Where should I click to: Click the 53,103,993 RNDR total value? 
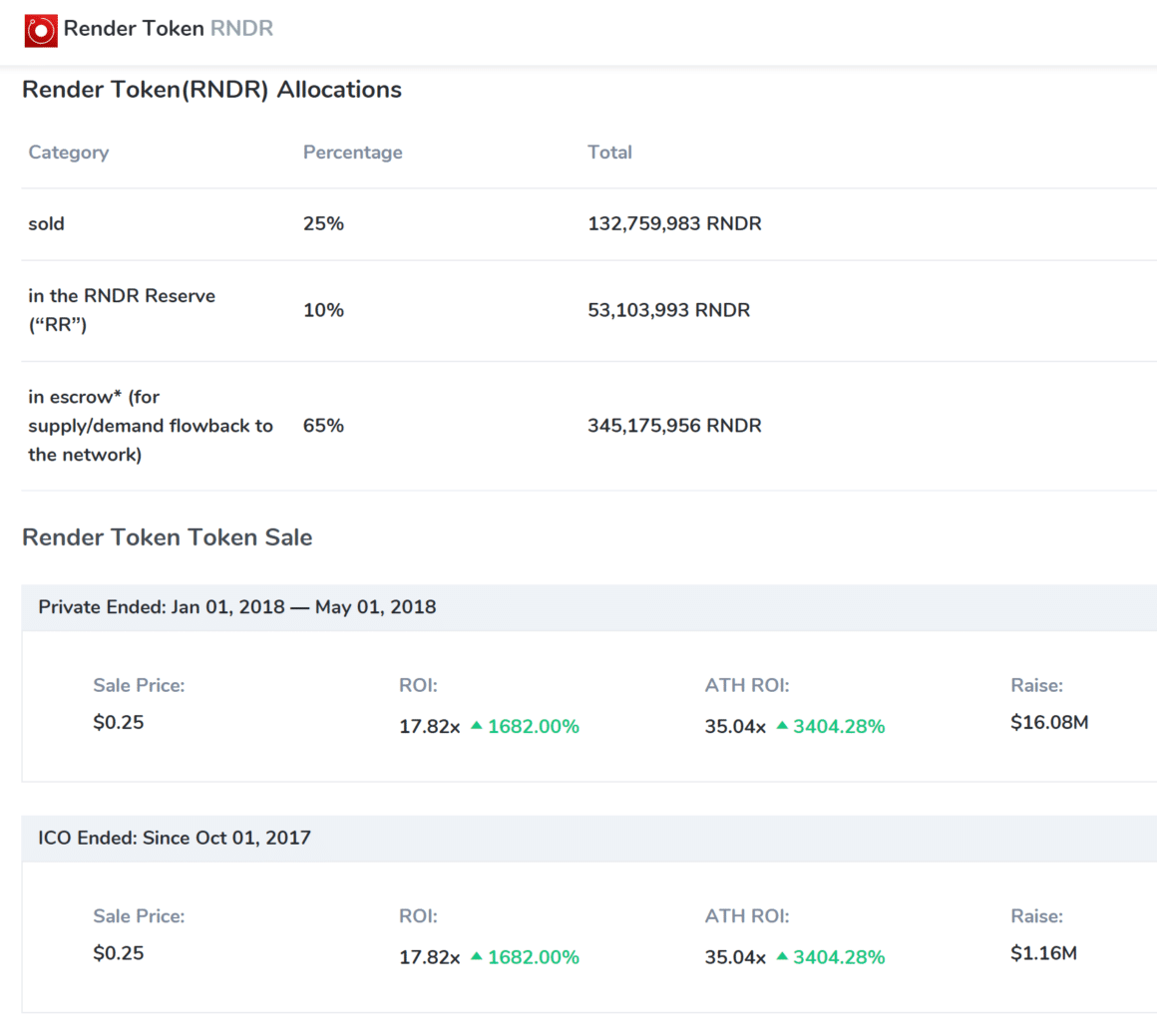point(668,310)
